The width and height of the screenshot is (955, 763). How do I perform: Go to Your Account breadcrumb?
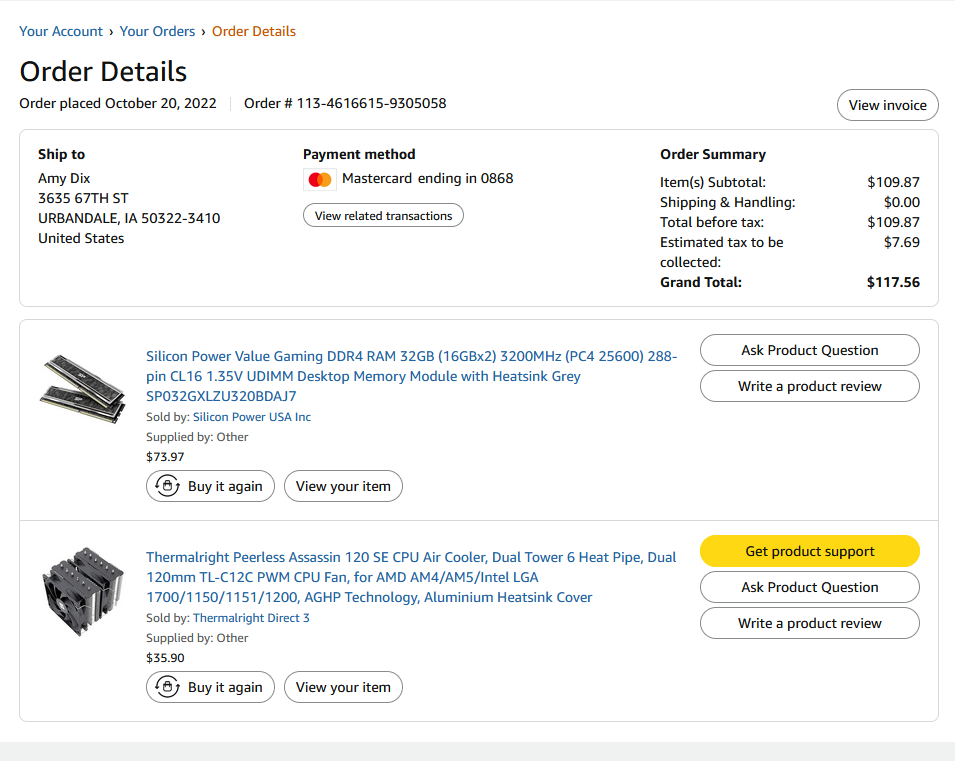(61, 31)
